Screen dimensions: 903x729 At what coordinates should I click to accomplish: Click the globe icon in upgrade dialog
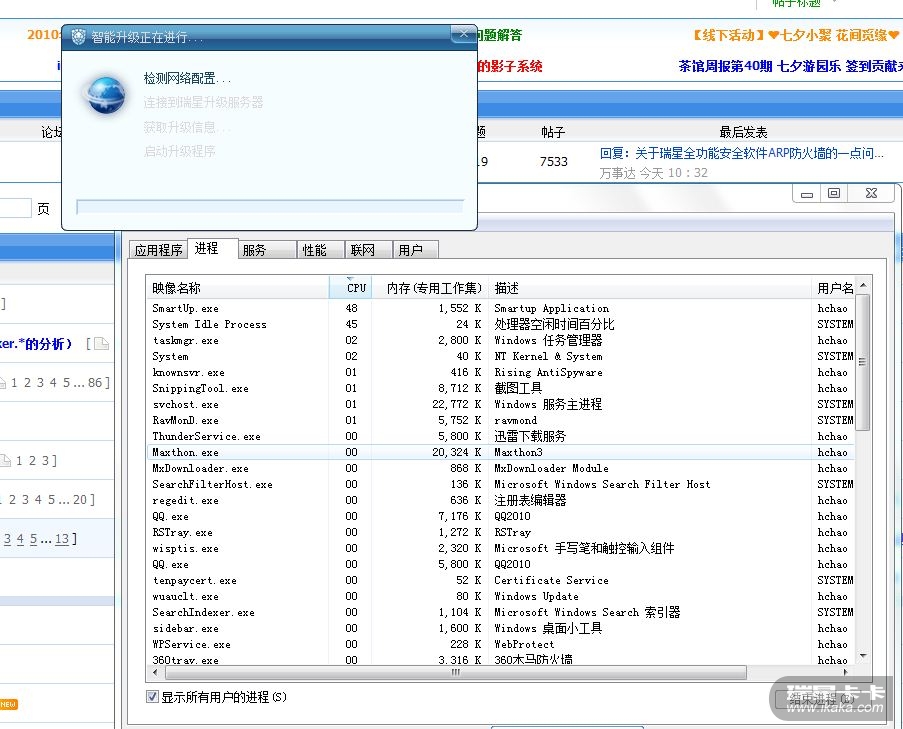tap(105, 95)
